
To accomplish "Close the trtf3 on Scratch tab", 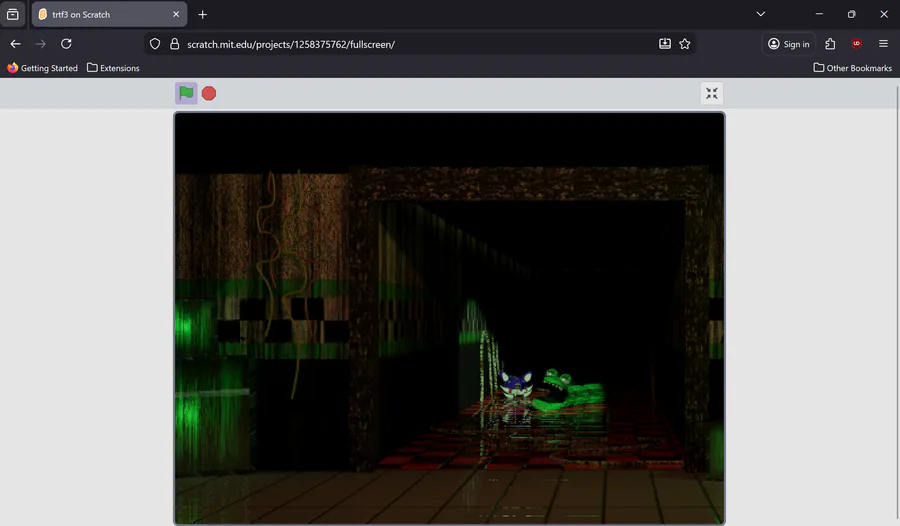I will coord(176,14).
